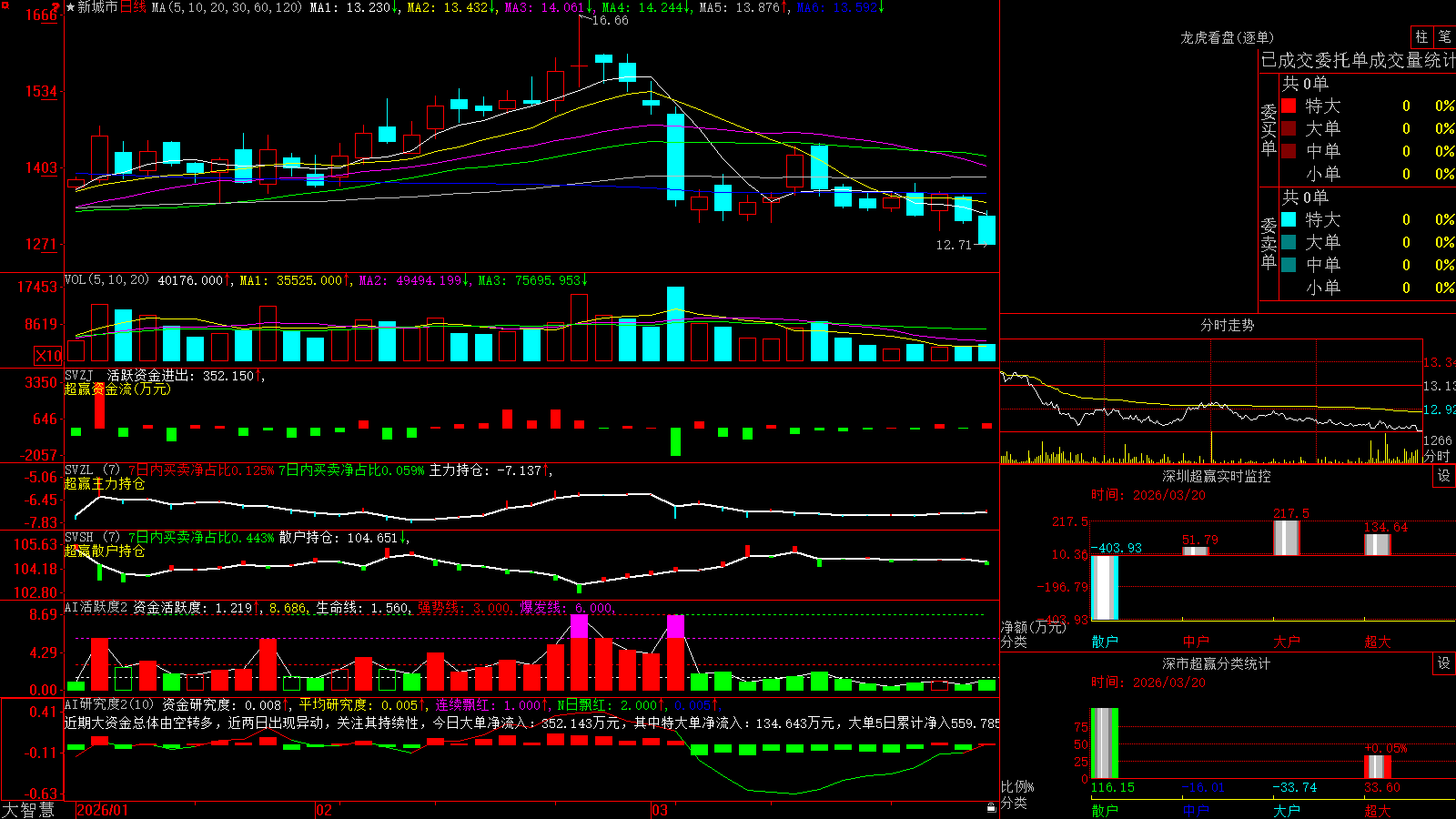The width and height of the screenshot is (1456, 819).
Task: Click the 活跃资金进出: 352.150 value
Action: point(185,375)
